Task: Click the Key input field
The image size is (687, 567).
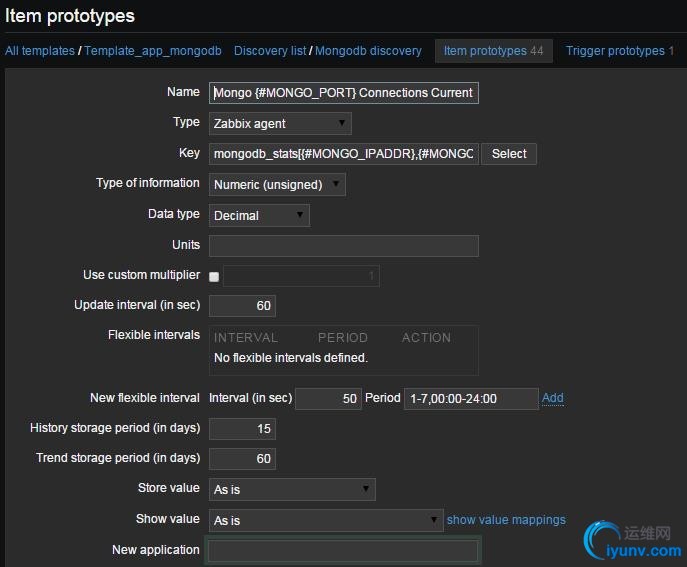Action: [344, 154]
